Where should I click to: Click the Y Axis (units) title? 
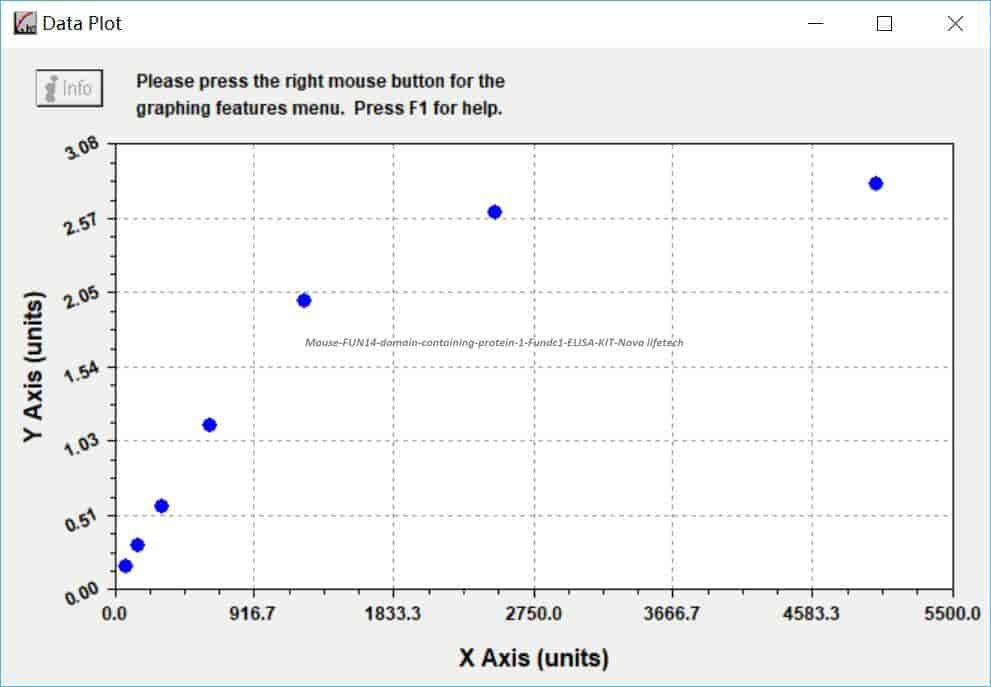[33, 367]
